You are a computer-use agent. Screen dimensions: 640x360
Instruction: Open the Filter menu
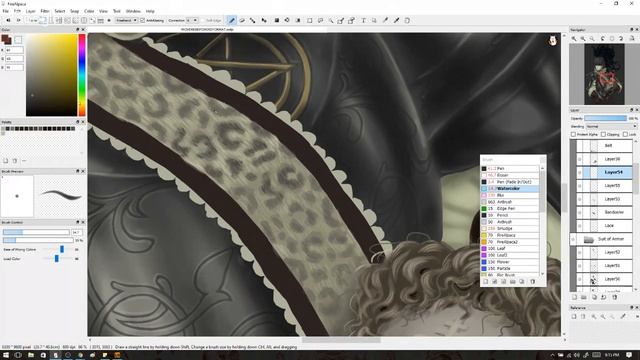pyautogui.click(x=45, y=11)
